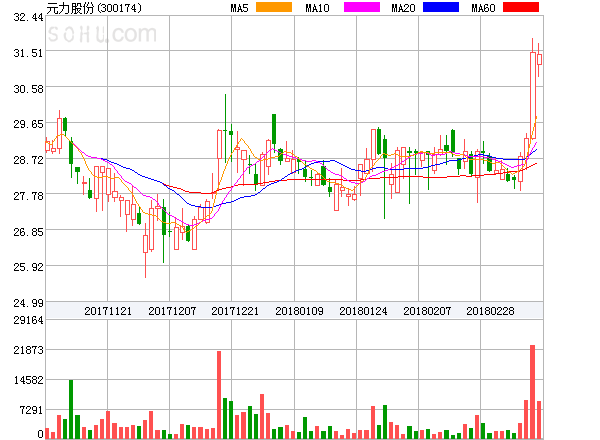The image size is (600, 440).
Task: Click the 28.72 price axis label
Action: click(28, 160)
